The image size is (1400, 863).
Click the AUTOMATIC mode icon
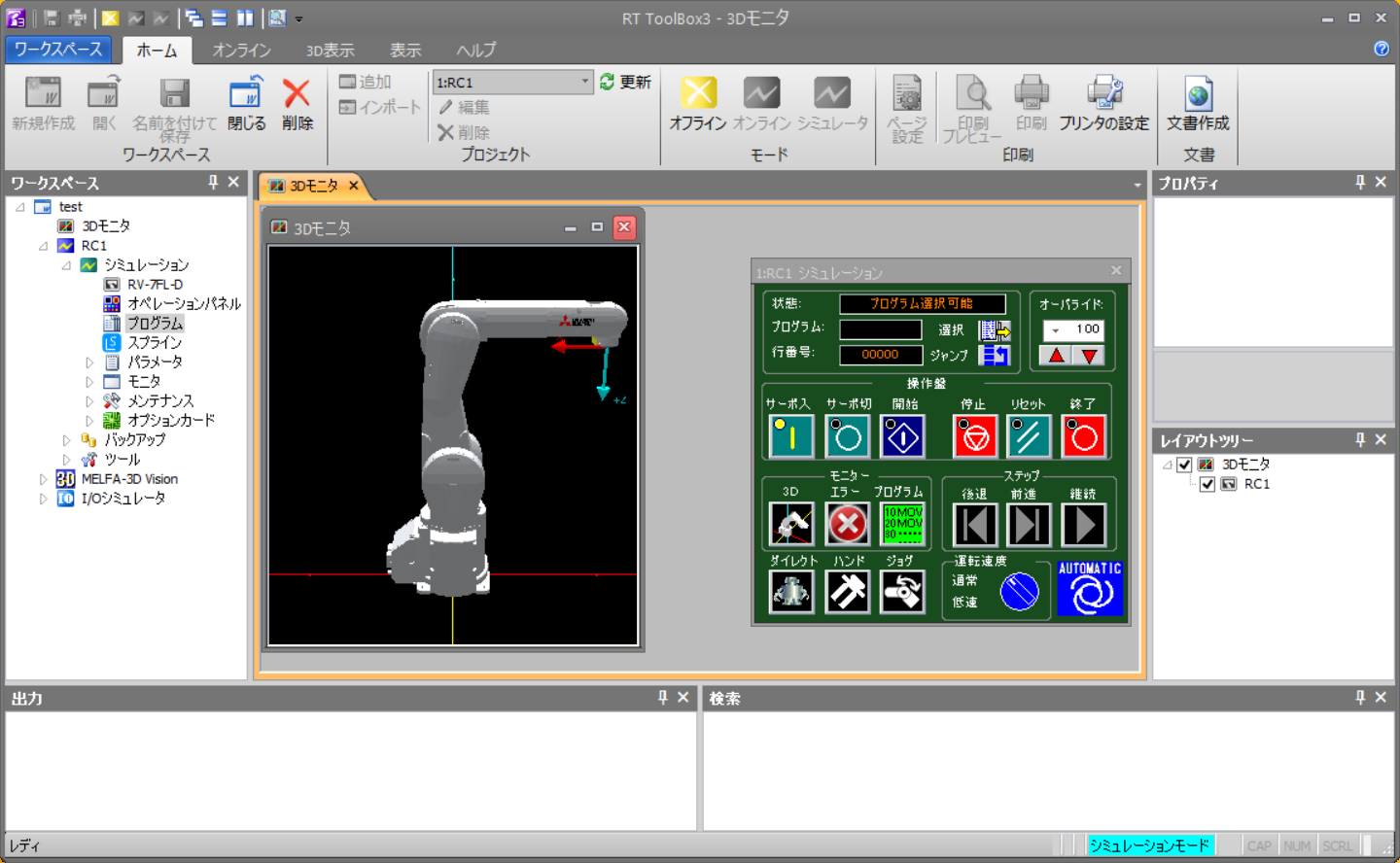click(1090, 589)
